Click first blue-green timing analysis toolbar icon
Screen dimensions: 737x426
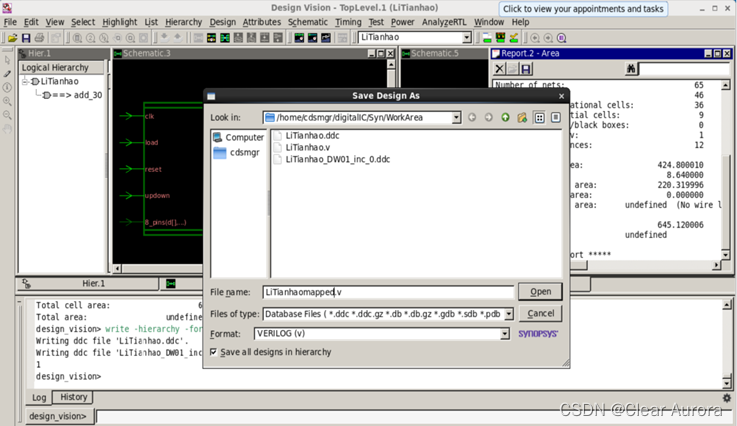pyautogui.click(x=299, y=38)
